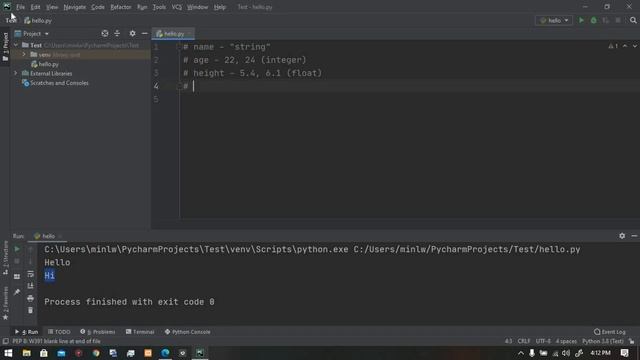Open Run panel gear settings
This screenshot has width=640, height=360.
pyautogui.click(x=622, y=236)
